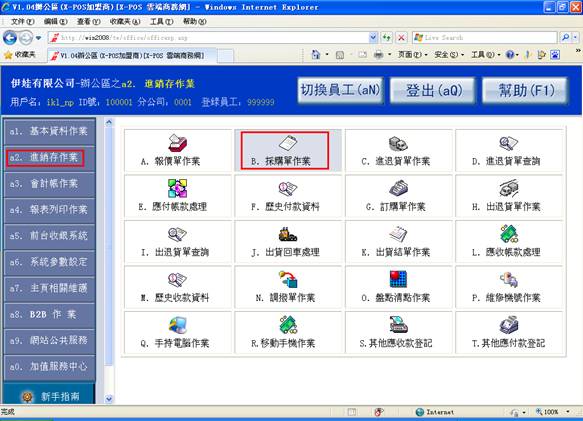583x421 pixels.
Task: Select J. 出貨回車處理 forklift icon
Action: (288, 234)
